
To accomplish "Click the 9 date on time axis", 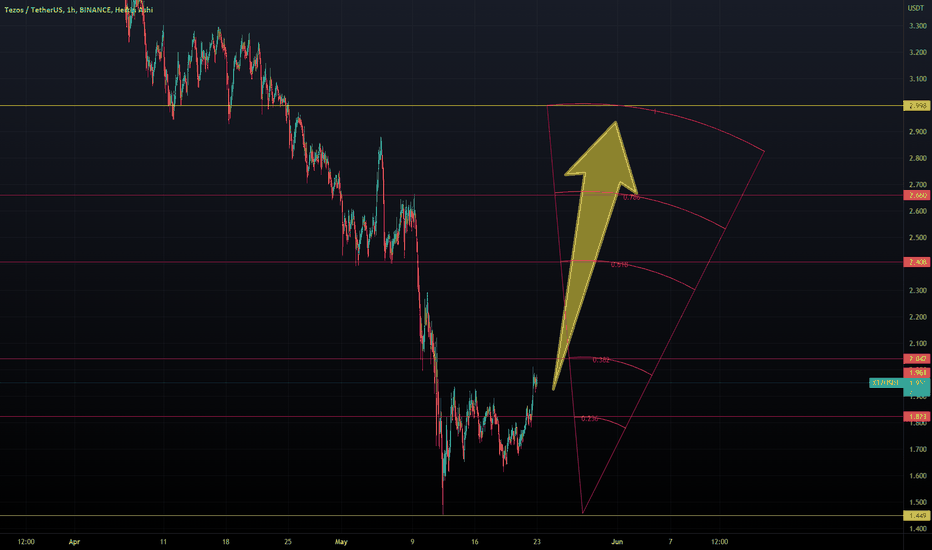I will (x=412, y=542).
